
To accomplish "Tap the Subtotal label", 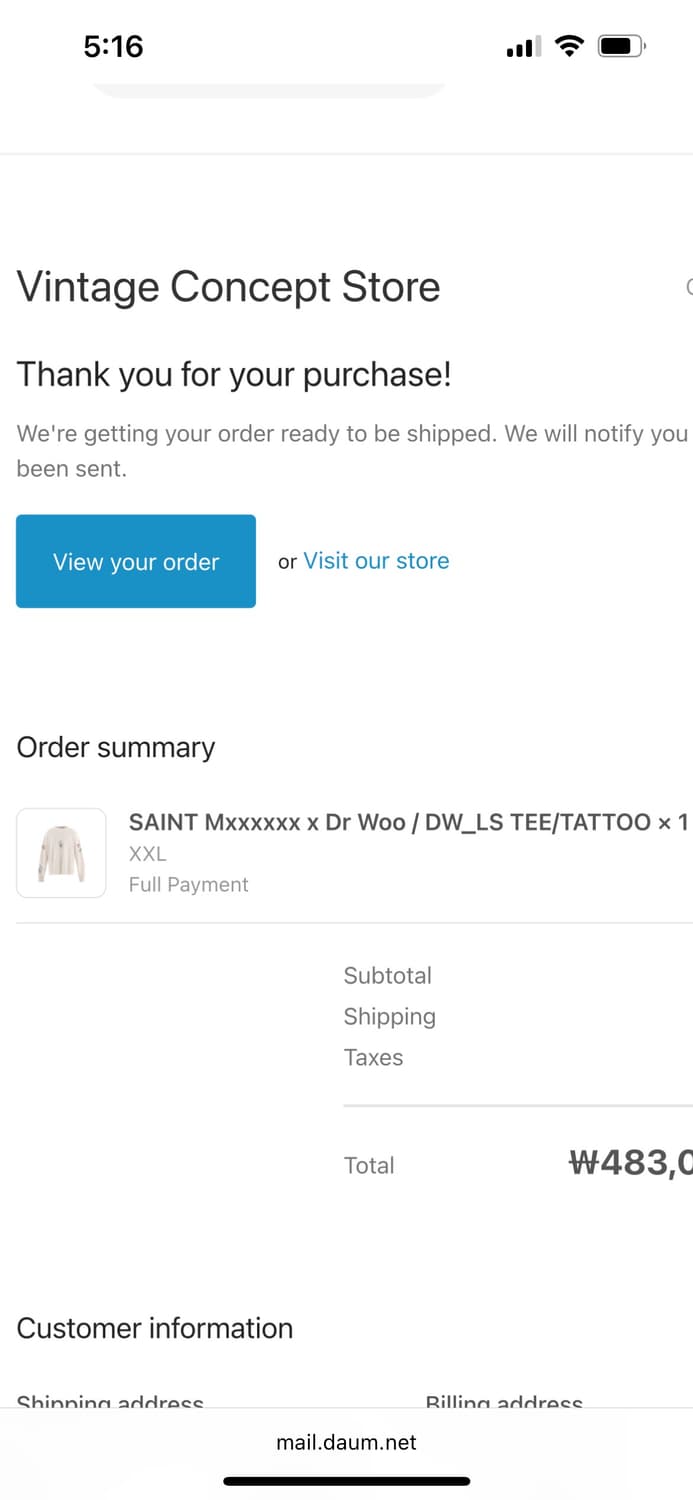I will click(x=388, y=975).
